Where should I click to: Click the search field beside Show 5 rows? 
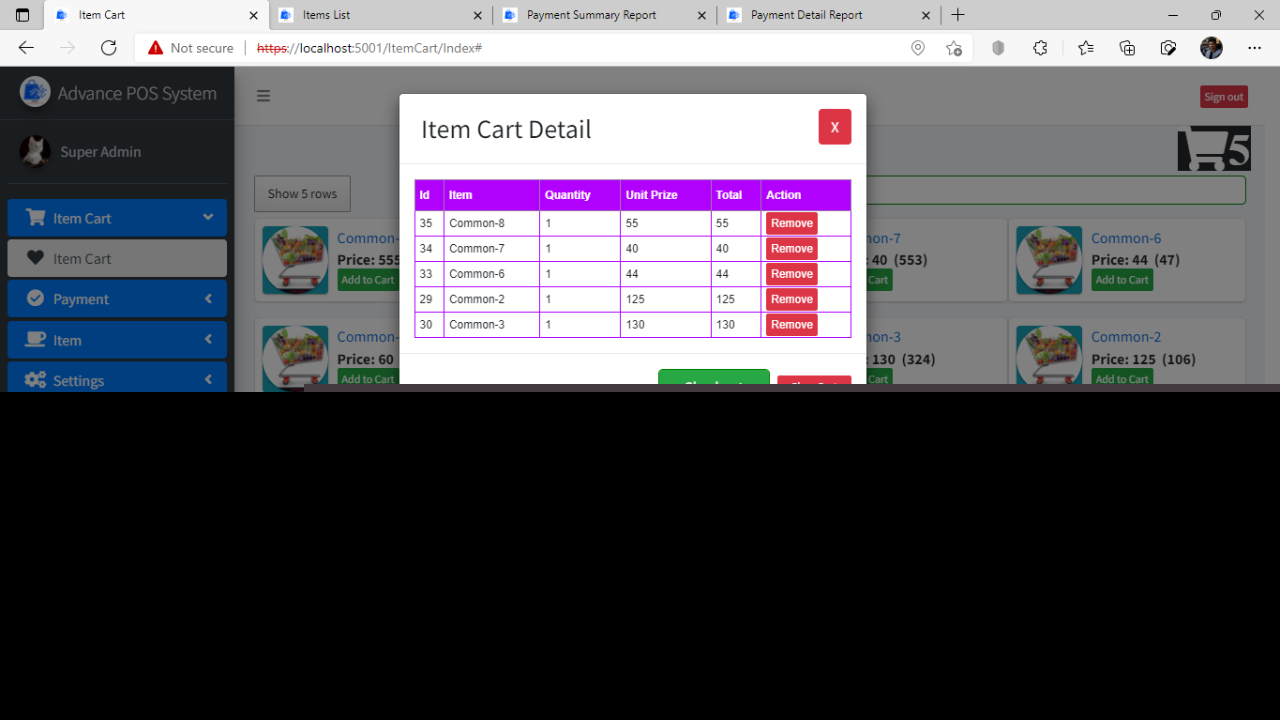click(x=1056, y=190)
